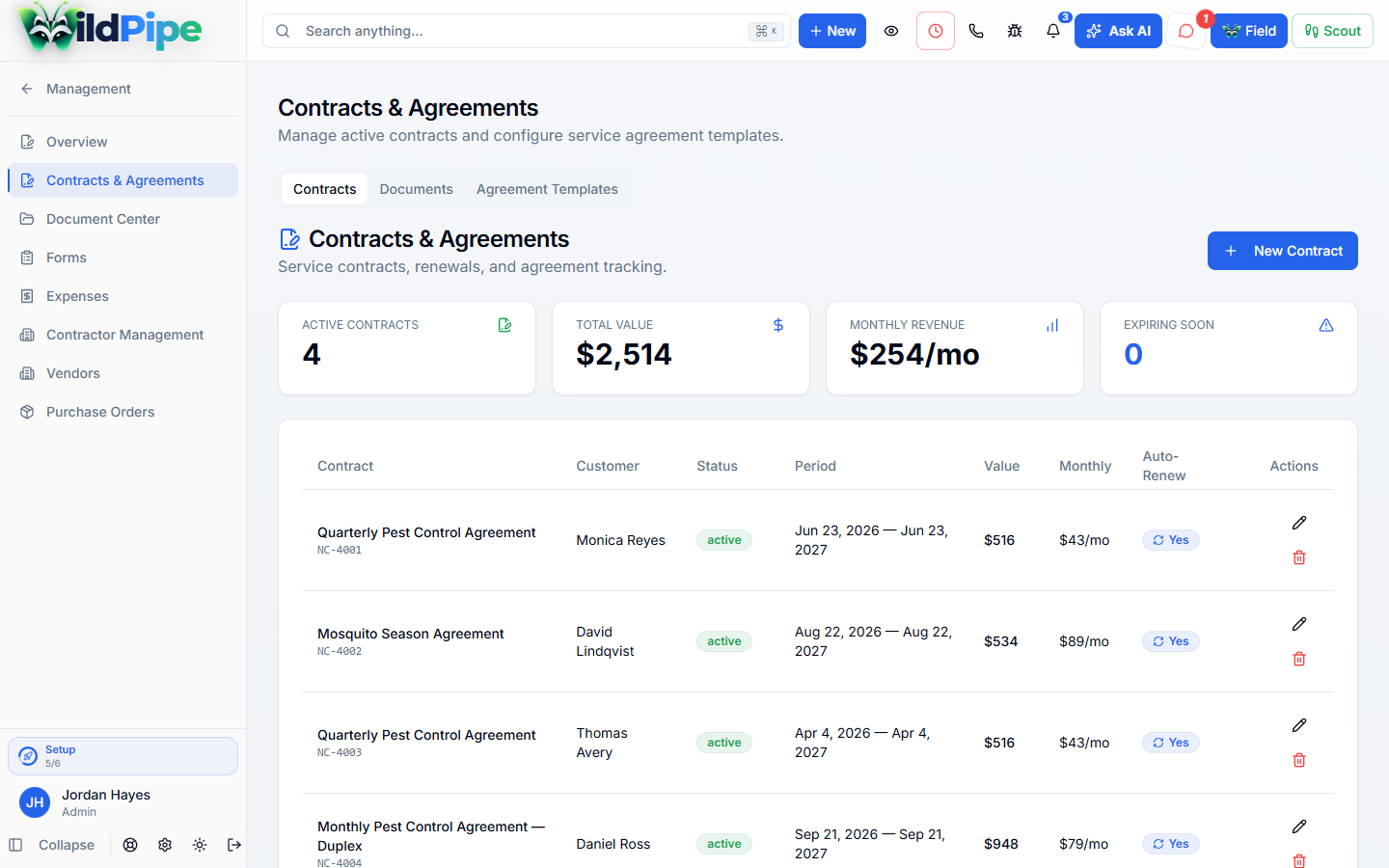Select the Contracts tab
The image size is (1389, 868).
pyautogui.click(x=324, y=189)
